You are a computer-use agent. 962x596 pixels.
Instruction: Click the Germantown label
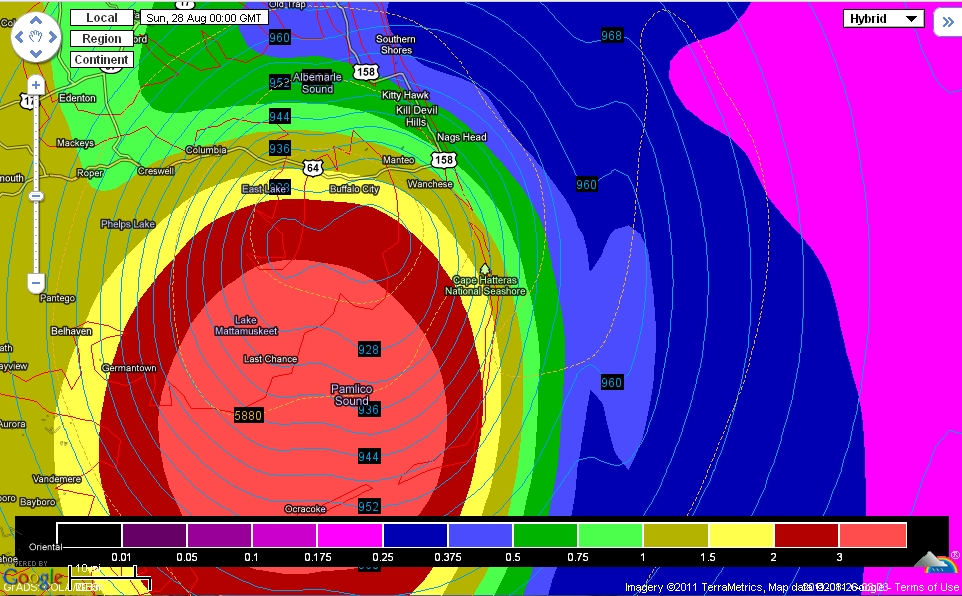click(x=129, y=368)
